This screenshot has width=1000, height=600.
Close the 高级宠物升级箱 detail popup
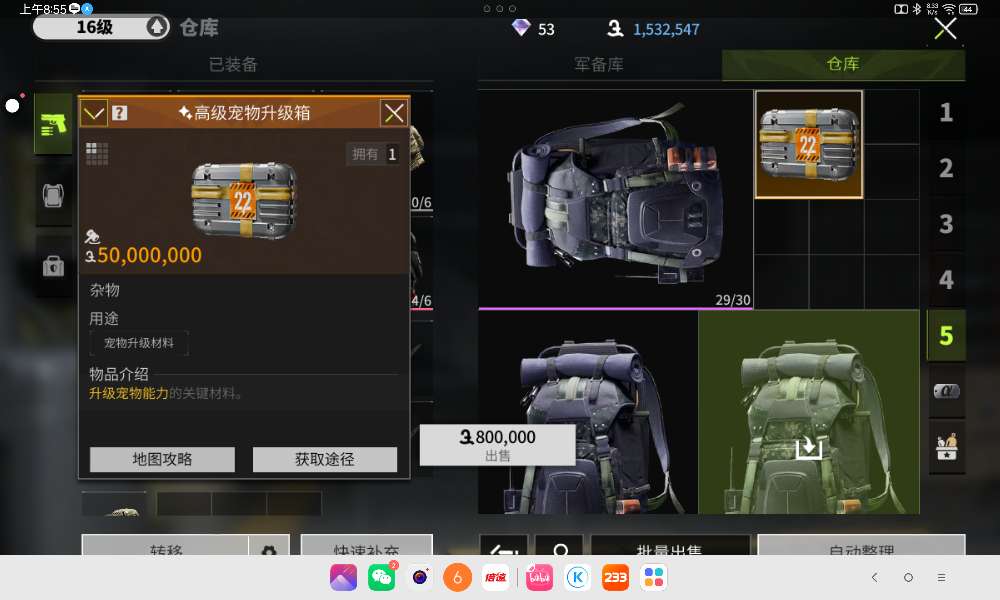click(x=394, y=113)
